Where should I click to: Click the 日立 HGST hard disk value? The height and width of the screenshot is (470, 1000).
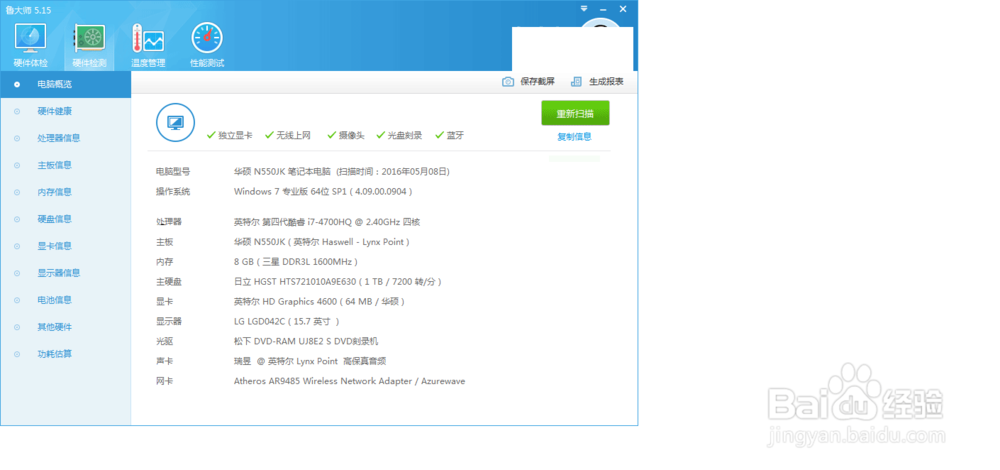tap(338, 282)
